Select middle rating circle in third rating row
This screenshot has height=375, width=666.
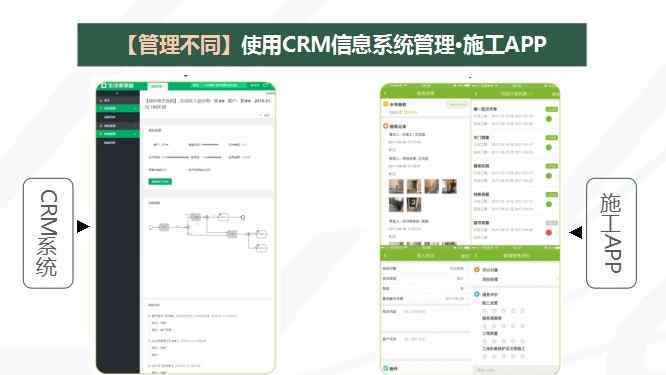pyautogui.click(x=504, y=341)
